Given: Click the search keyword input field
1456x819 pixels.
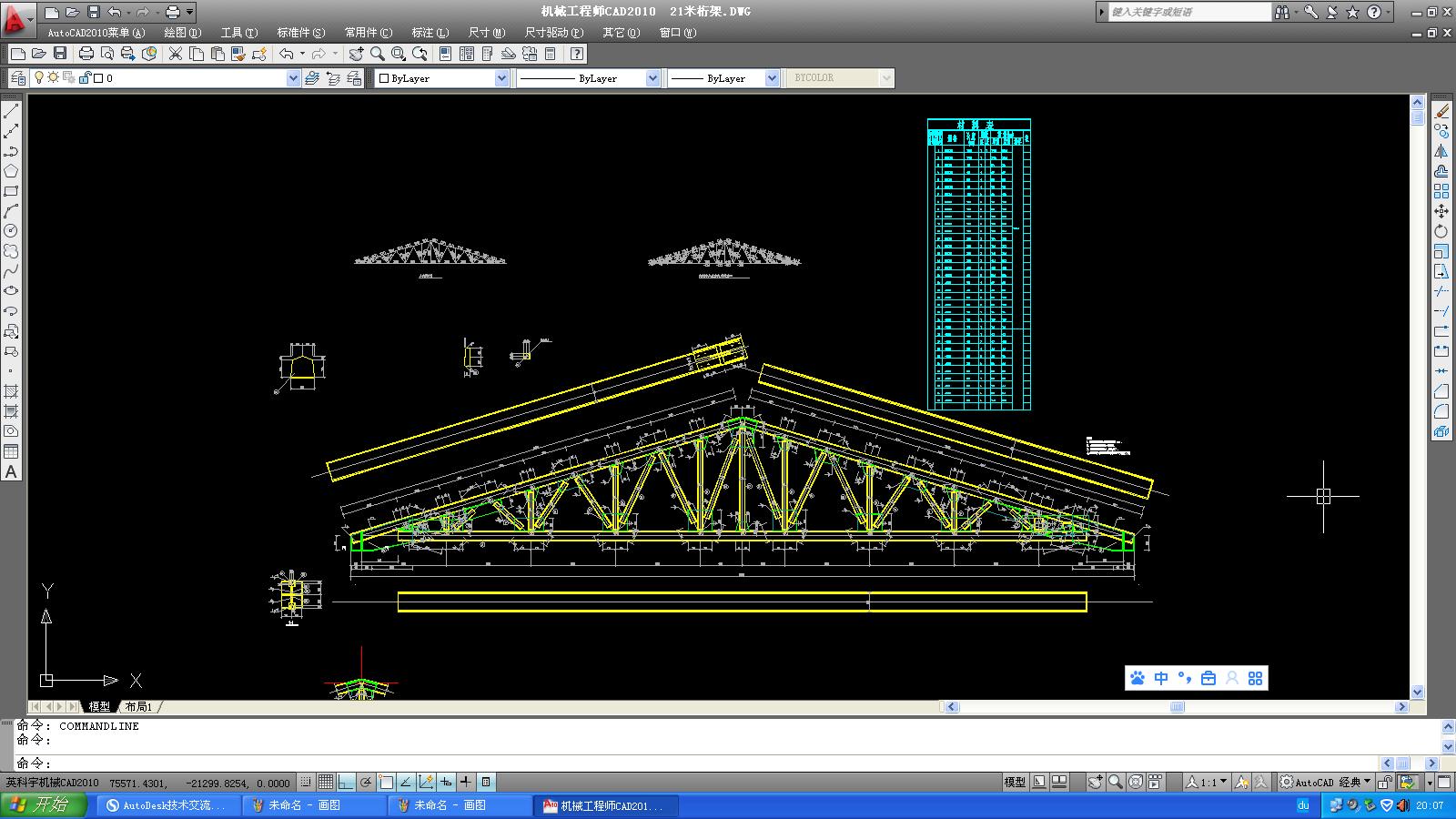Looking at the screenshot, I should [1188, 12].
